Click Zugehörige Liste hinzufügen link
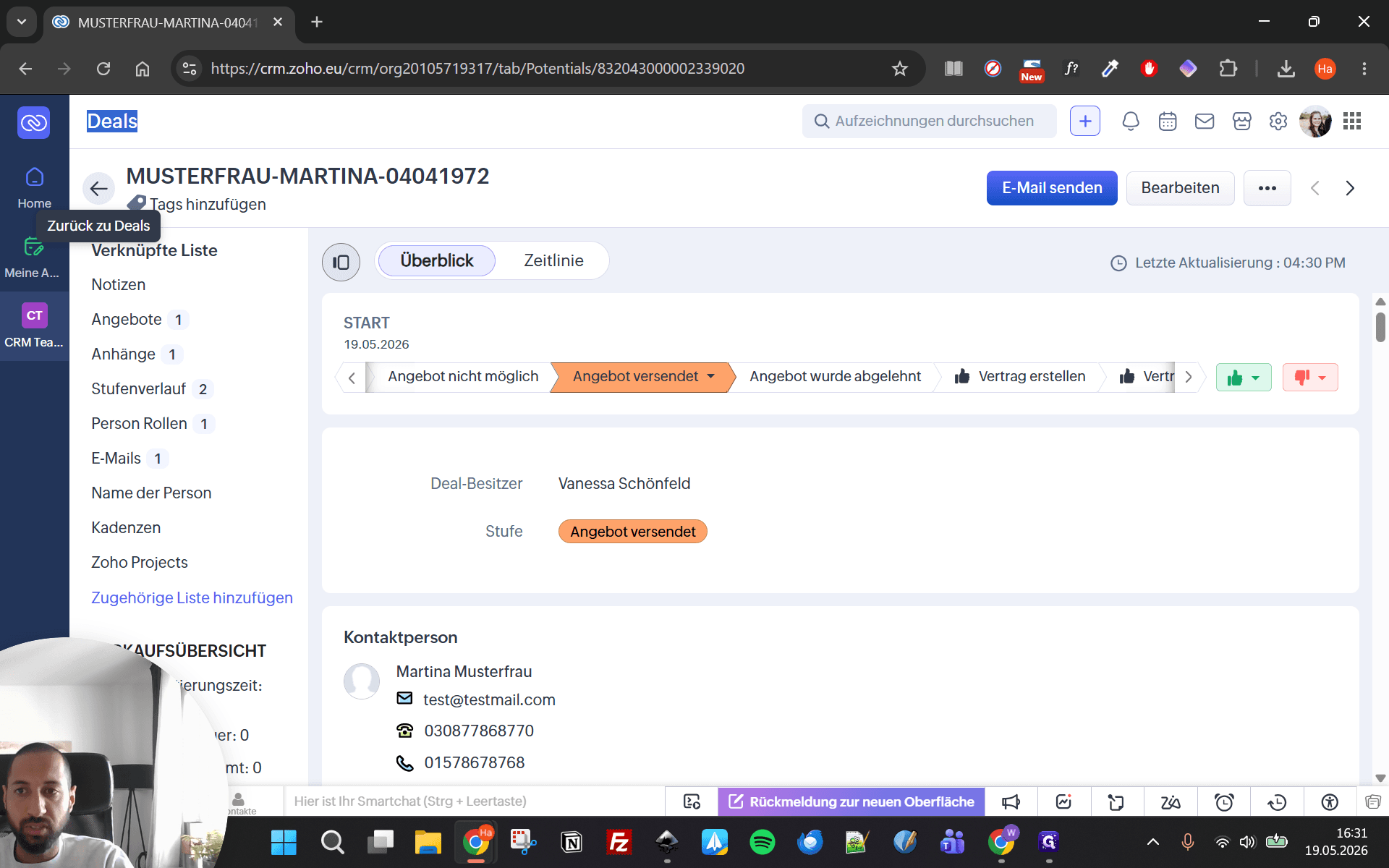 click(192, 597)
